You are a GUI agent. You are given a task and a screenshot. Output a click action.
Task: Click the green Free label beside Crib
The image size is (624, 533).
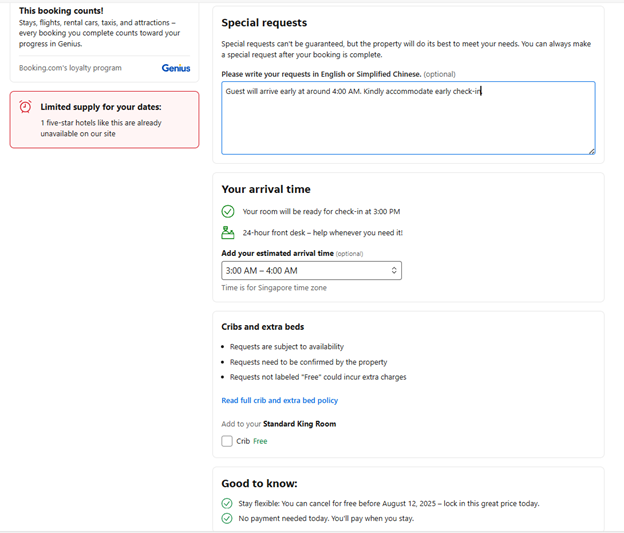pos(260,441)
